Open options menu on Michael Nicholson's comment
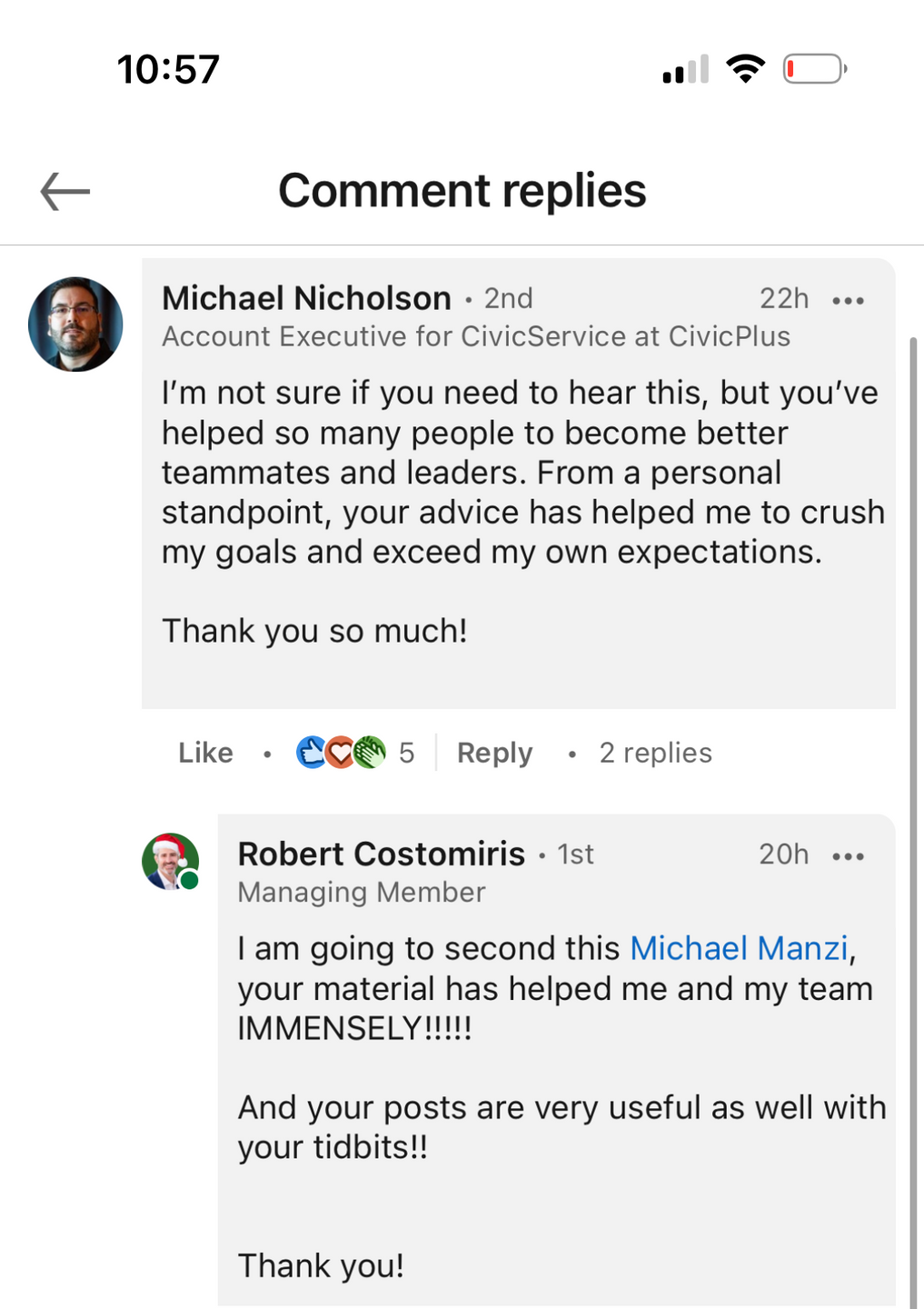Viewport: 924px width, 1309px height. 848,301
